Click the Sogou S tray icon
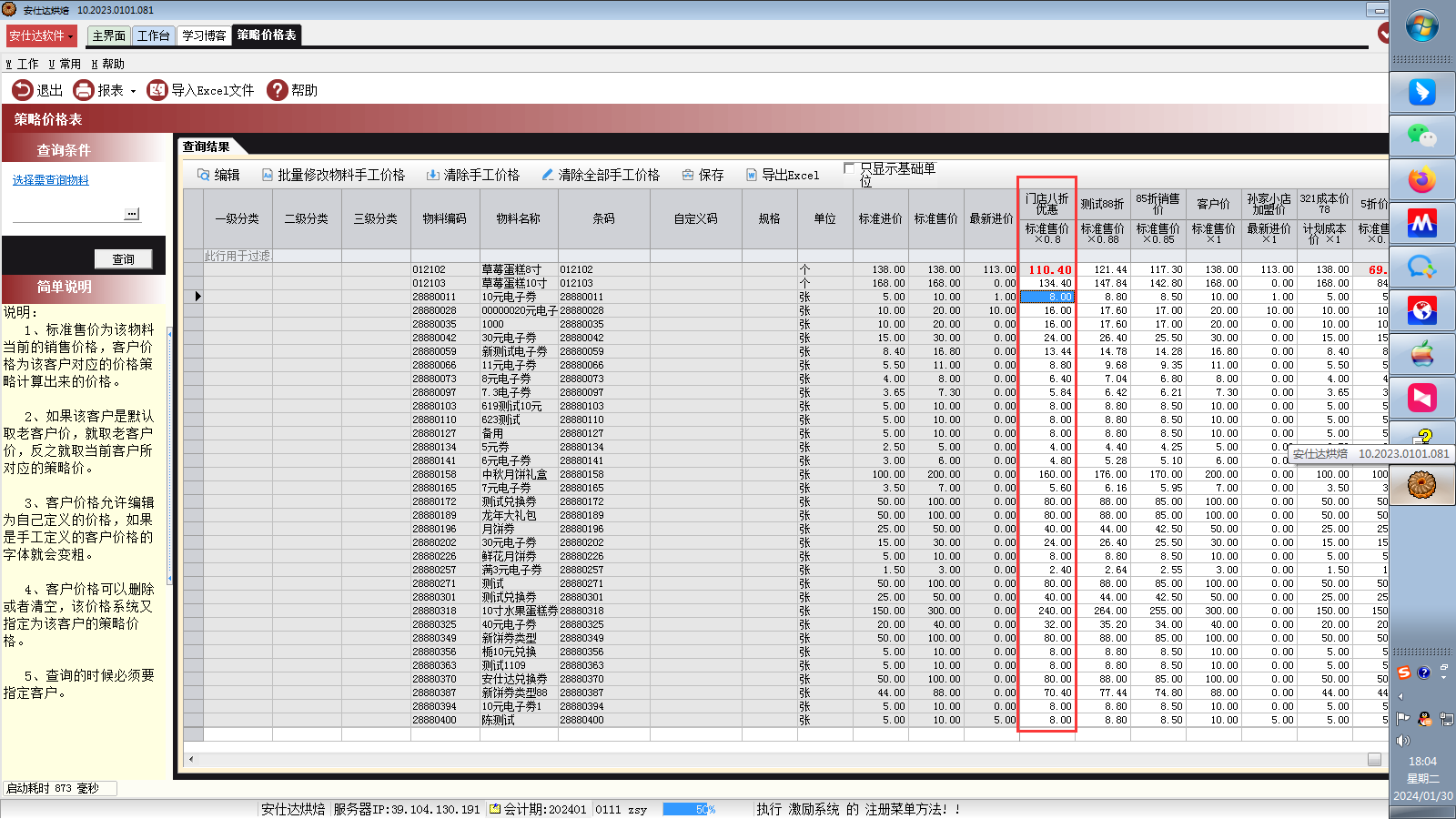 point(1404,672)
